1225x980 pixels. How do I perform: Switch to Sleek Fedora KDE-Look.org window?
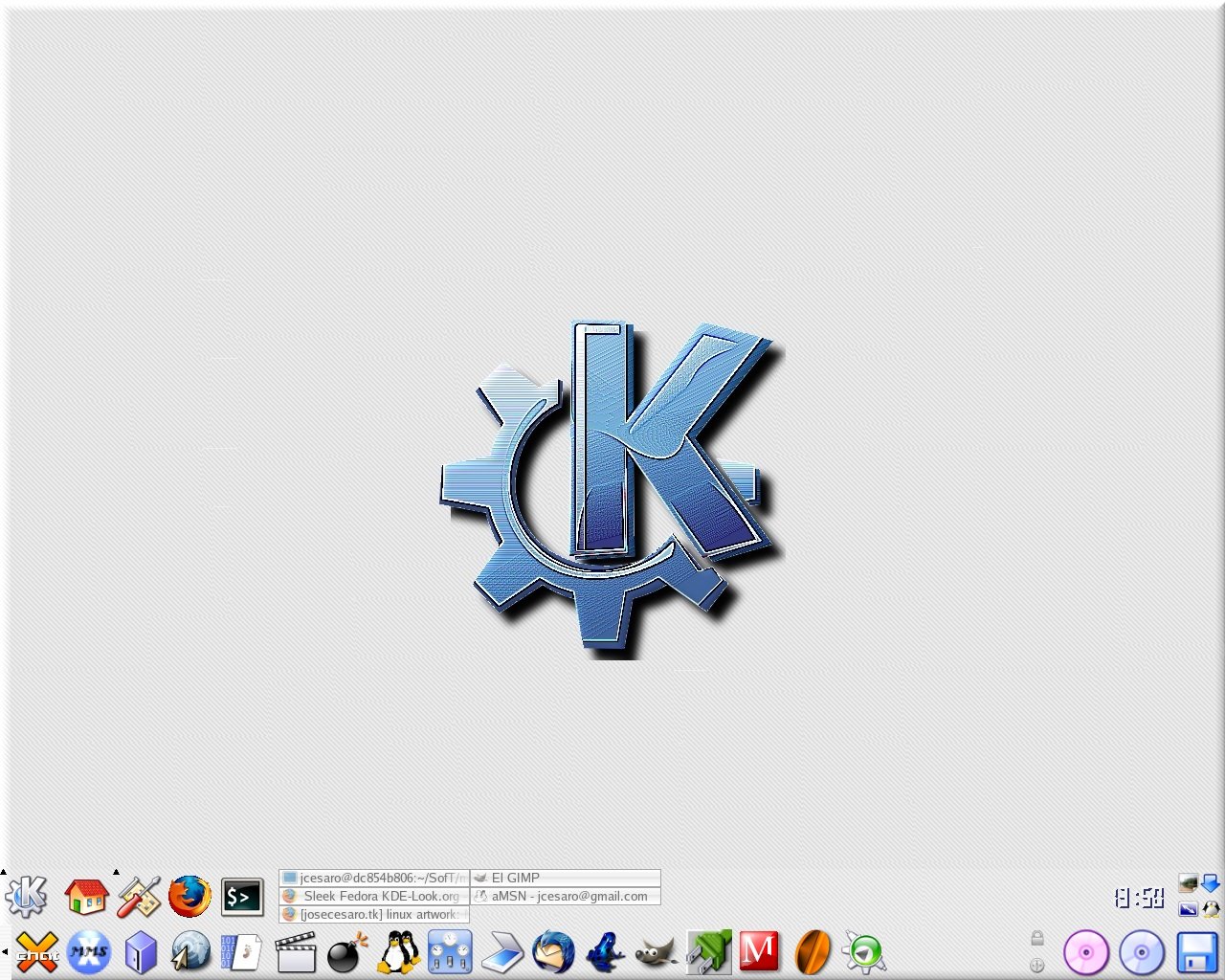(374, 897)
